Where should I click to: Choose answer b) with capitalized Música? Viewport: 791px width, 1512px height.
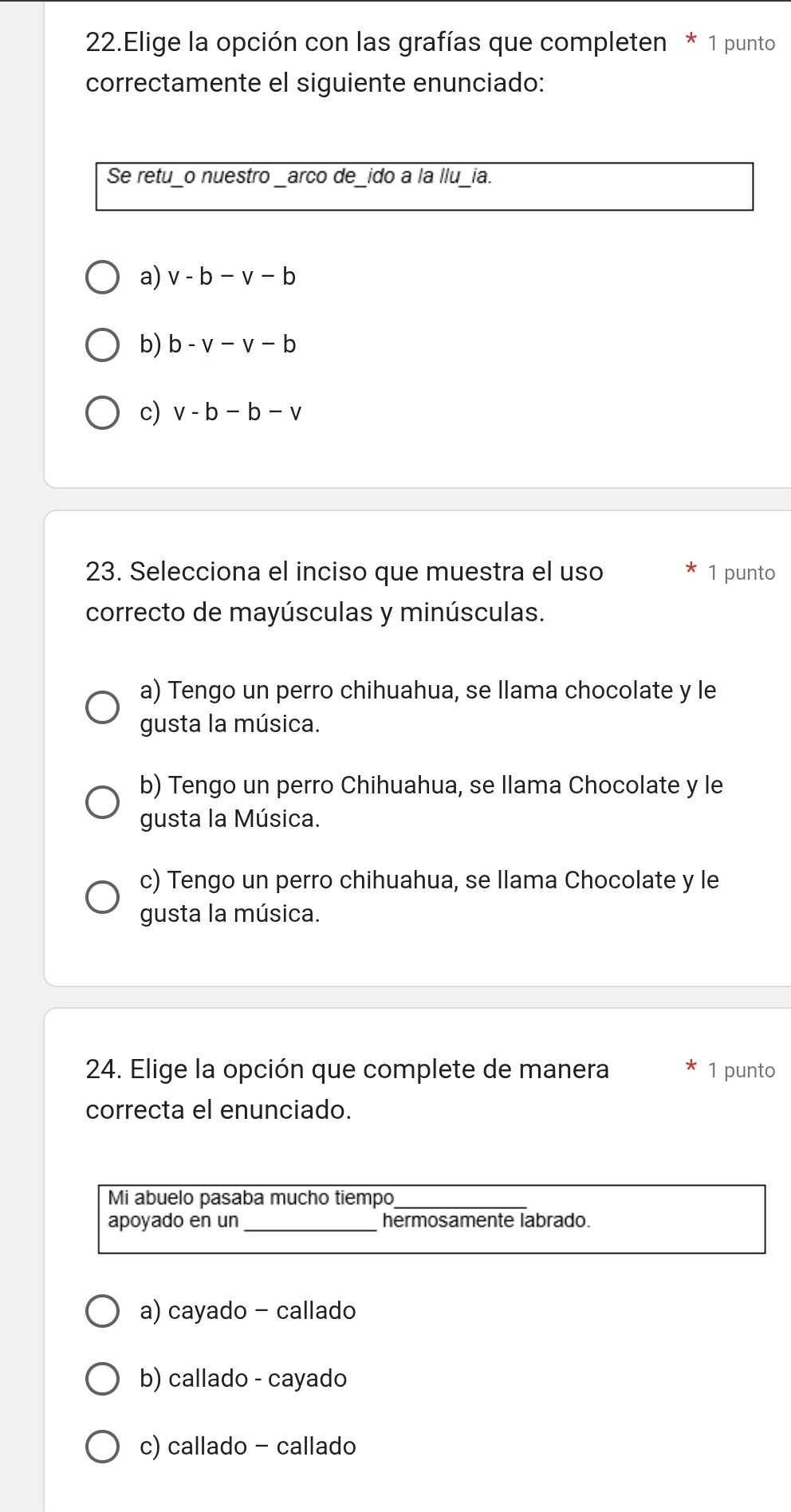103,802
